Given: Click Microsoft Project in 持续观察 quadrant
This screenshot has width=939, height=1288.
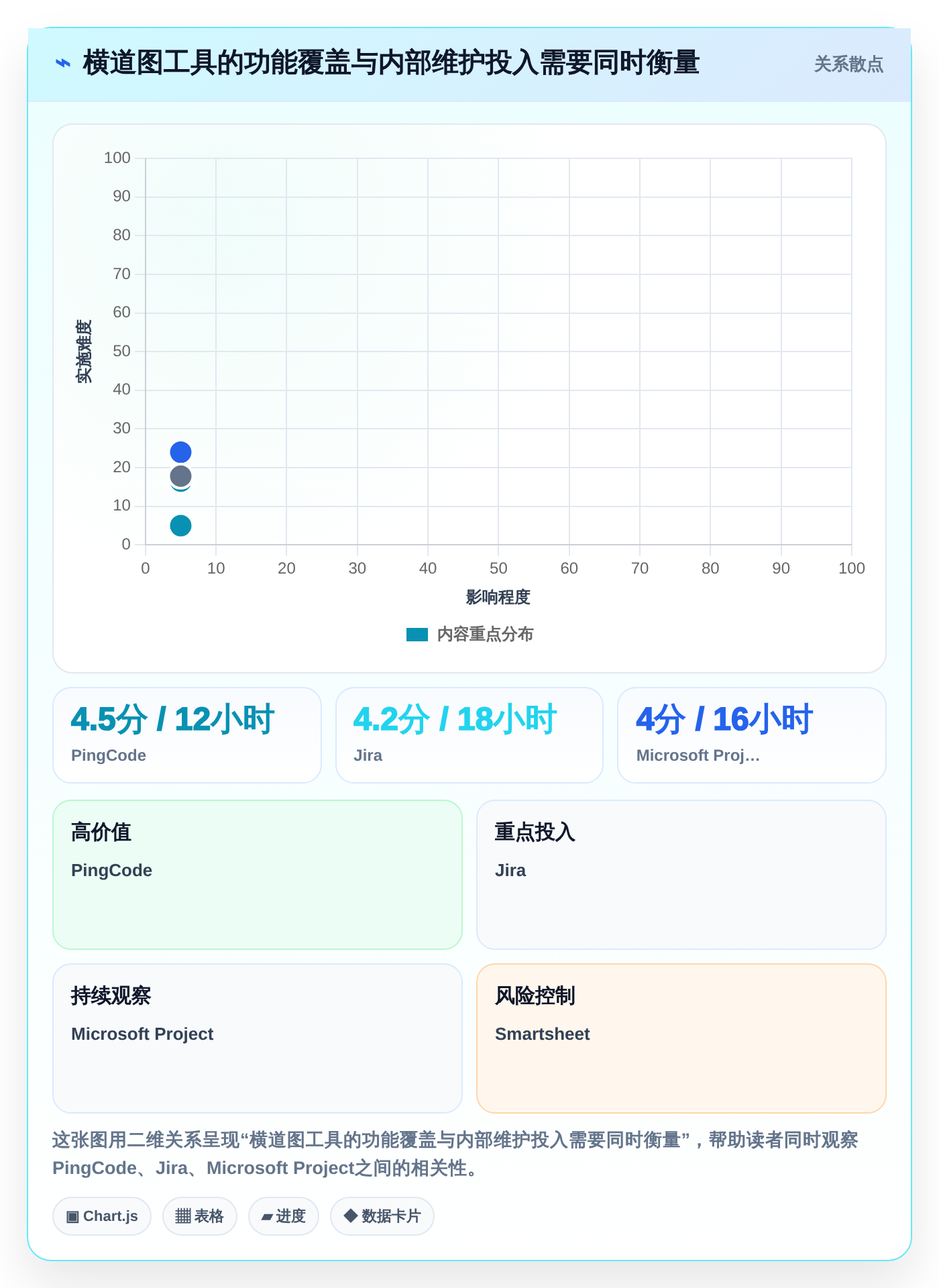Looking at the screenshot, I should click(142, 1034).
